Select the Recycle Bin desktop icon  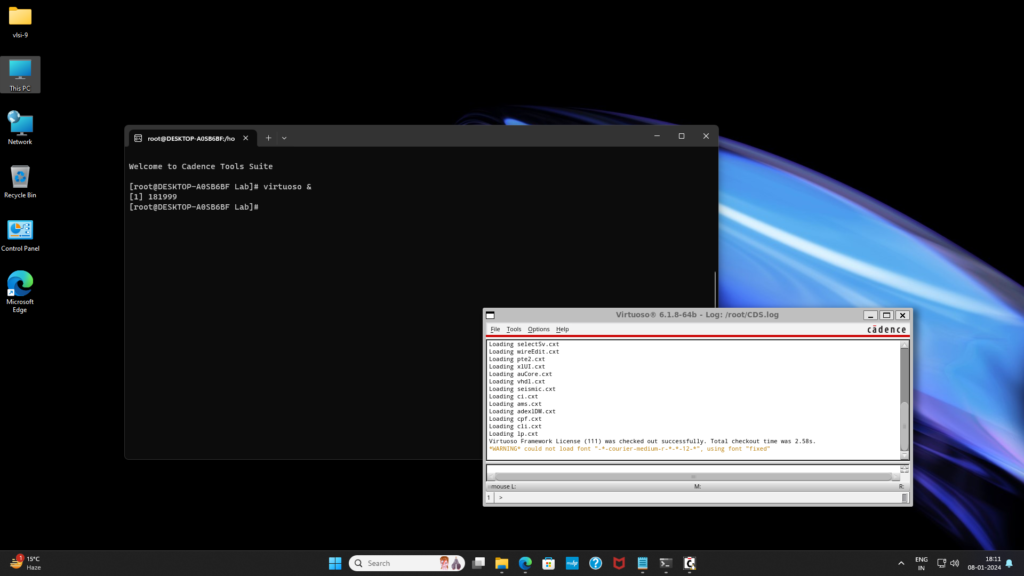point(20,181)
